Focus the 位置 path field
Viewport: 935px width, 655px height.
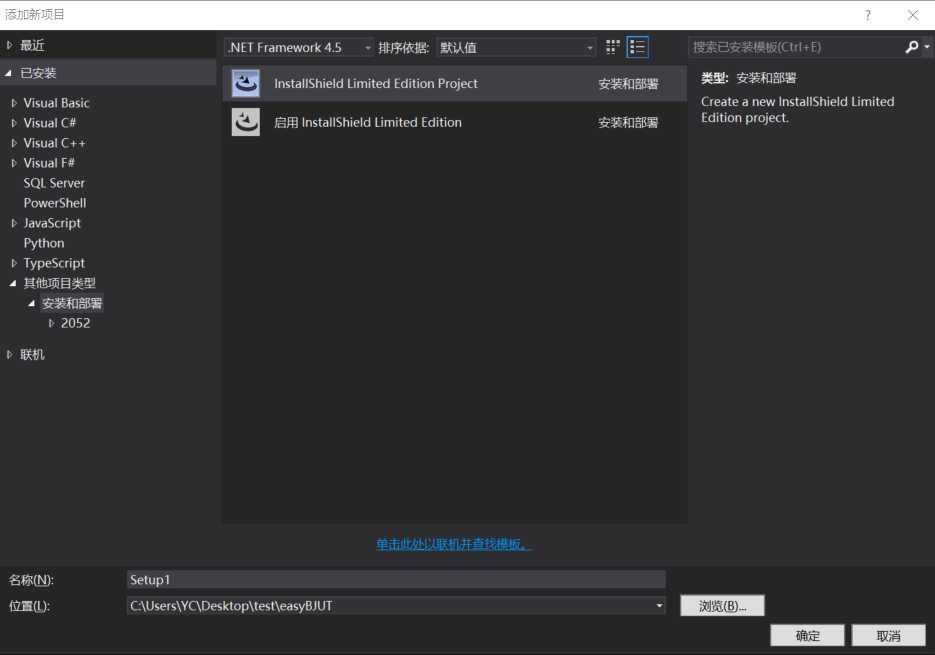396,605
